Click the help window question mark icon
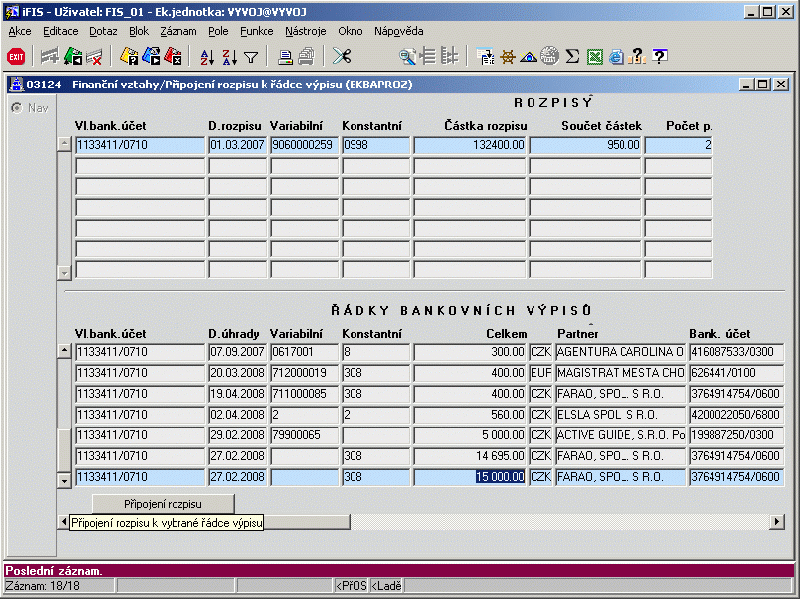This screenshot has height=599, width=800. [659, 56]
